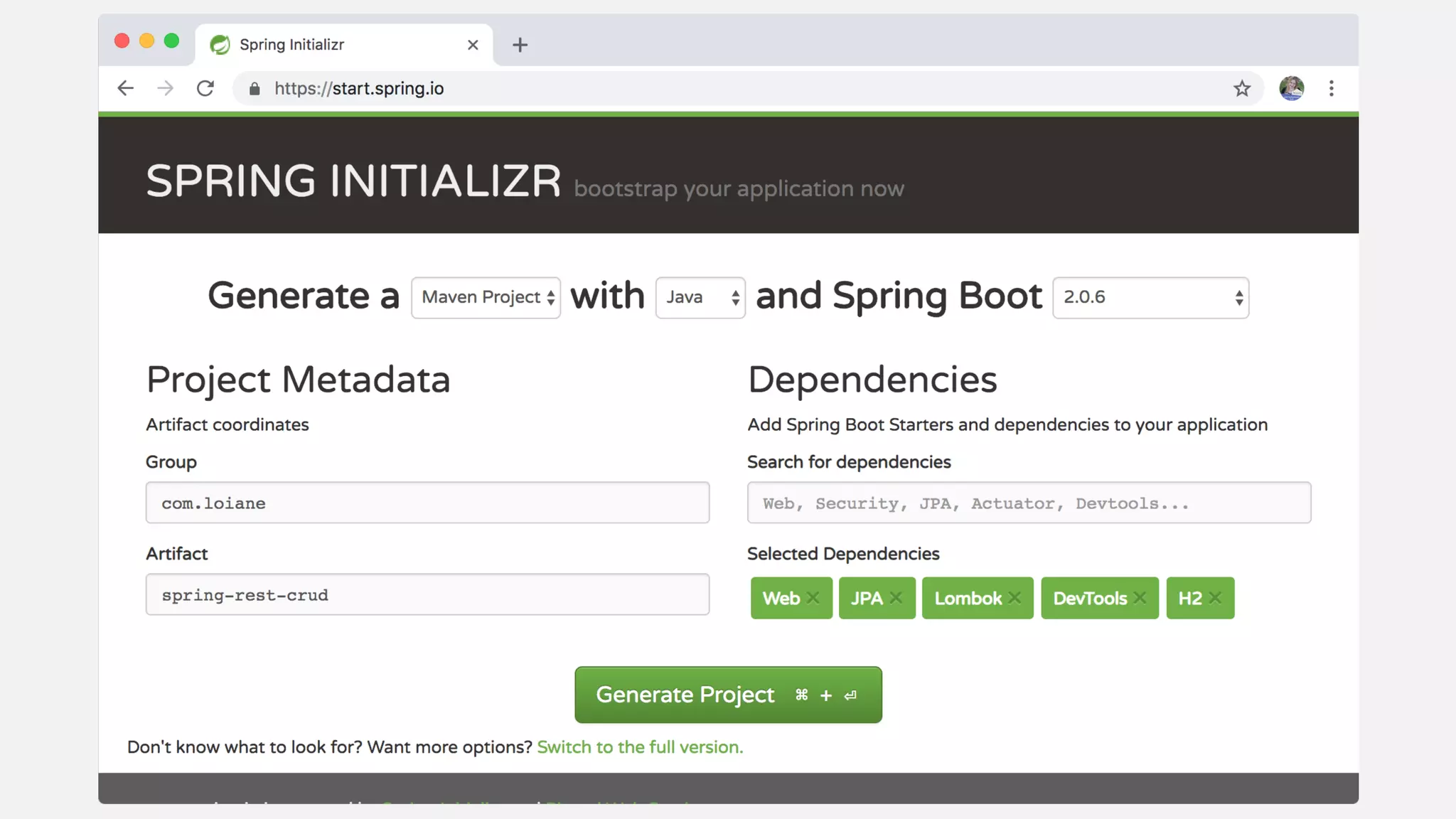Open the Maven Project type dropdown

click(x=486, y=297)
